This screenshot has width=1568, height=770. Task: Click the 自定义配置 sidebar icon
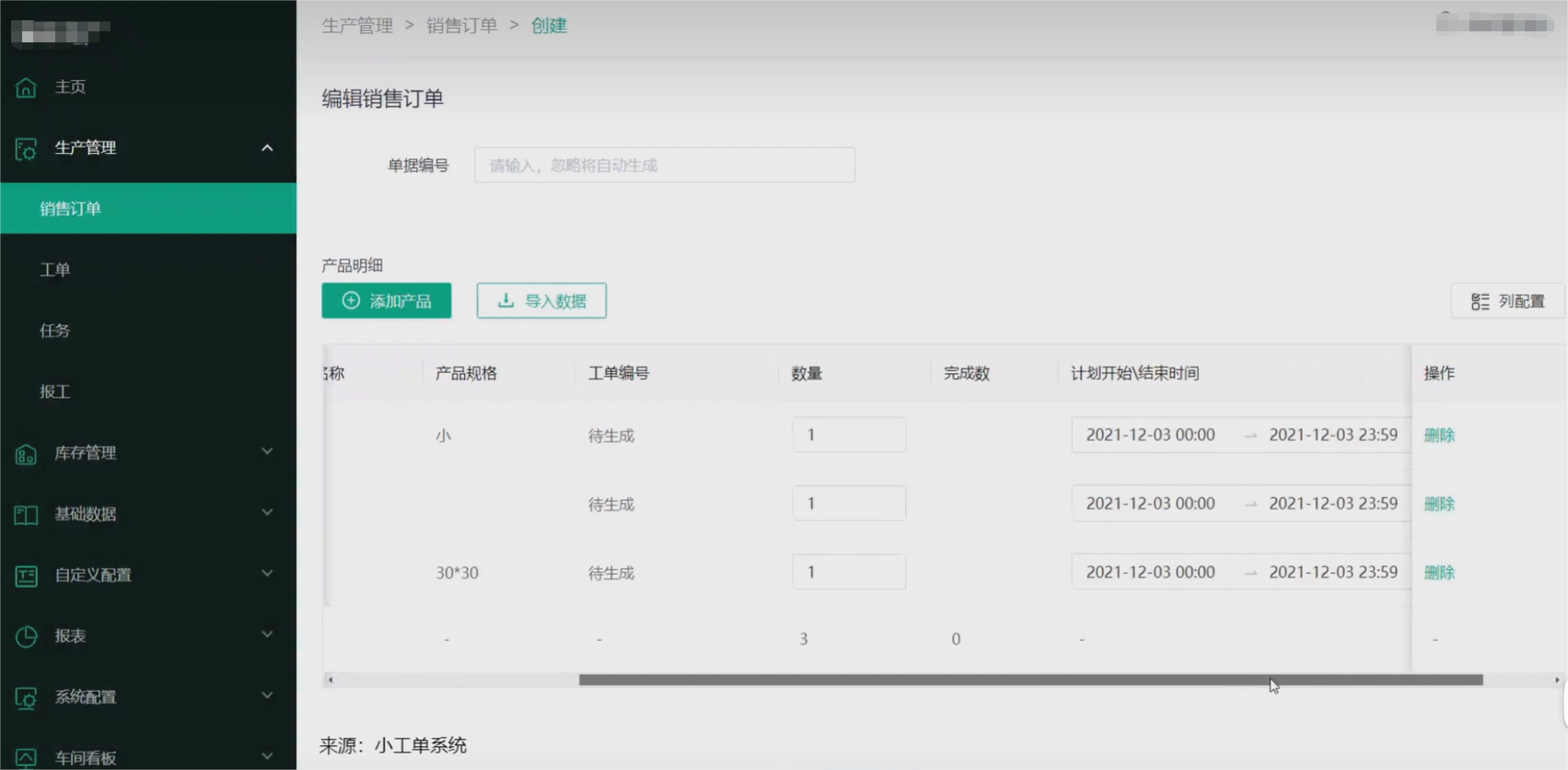[x=26, y=576]
